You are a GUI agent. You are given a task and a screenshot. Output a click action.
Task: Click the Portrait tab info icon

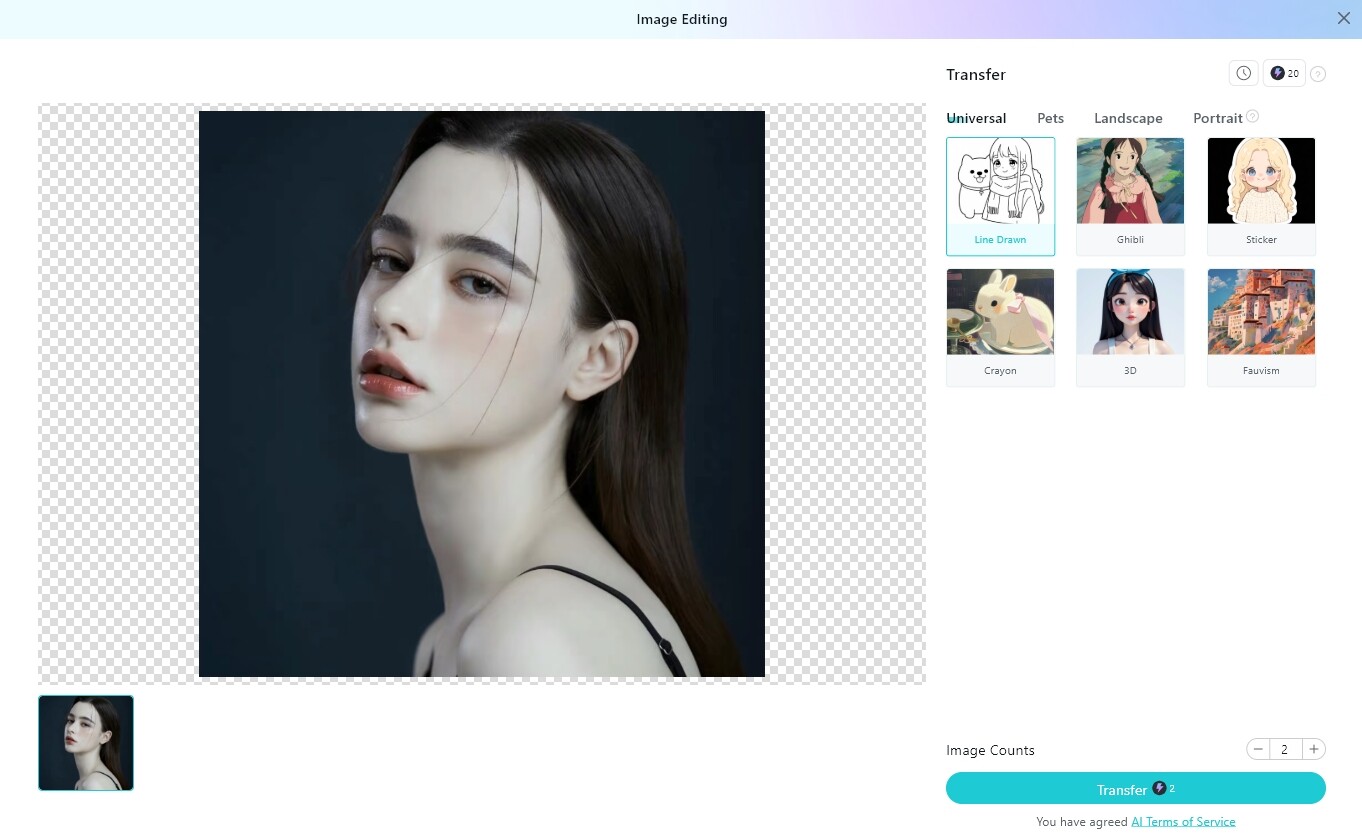coord(1252,117)
